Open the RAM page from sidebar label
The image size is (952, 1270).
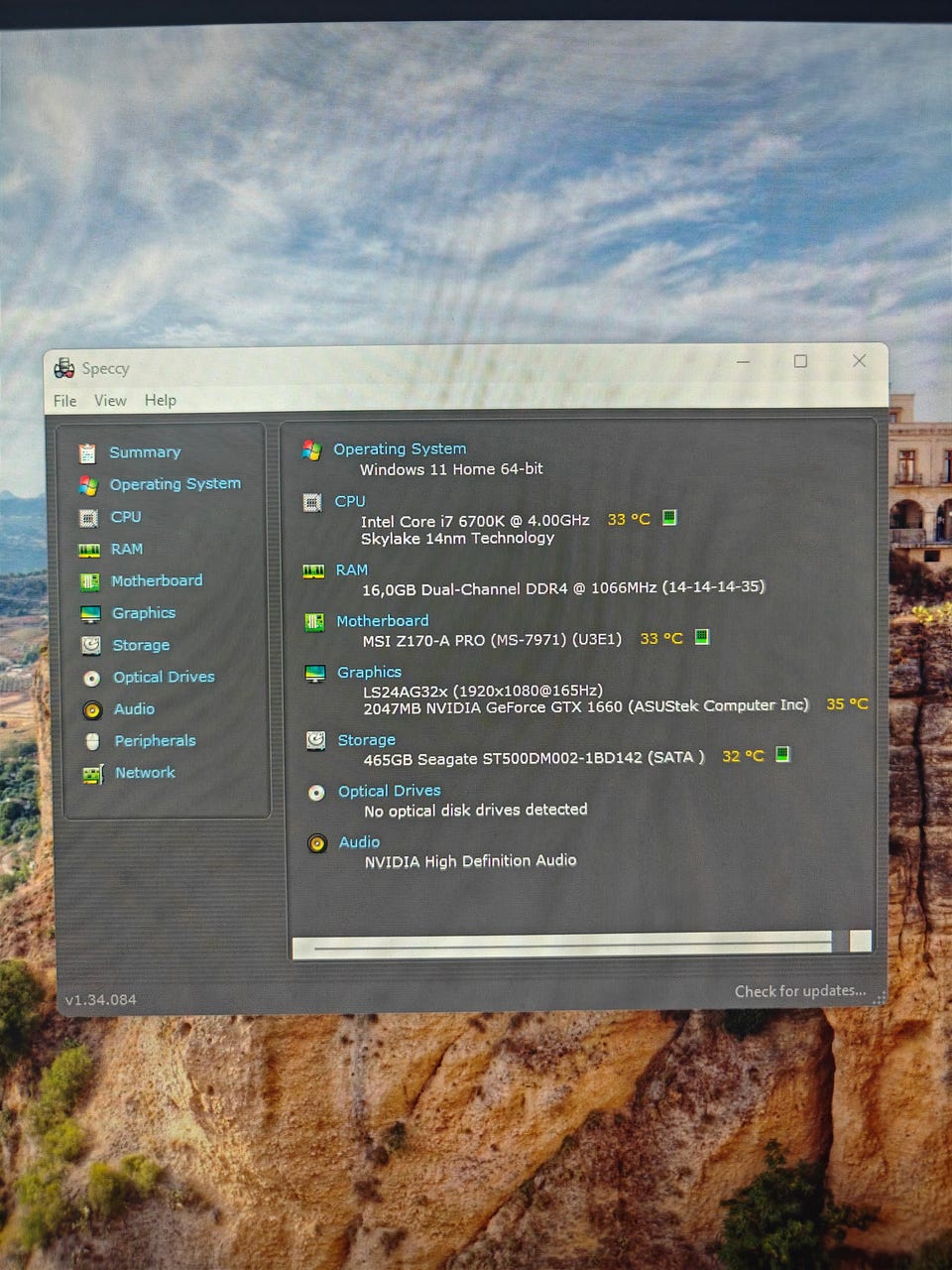(127, 549)
